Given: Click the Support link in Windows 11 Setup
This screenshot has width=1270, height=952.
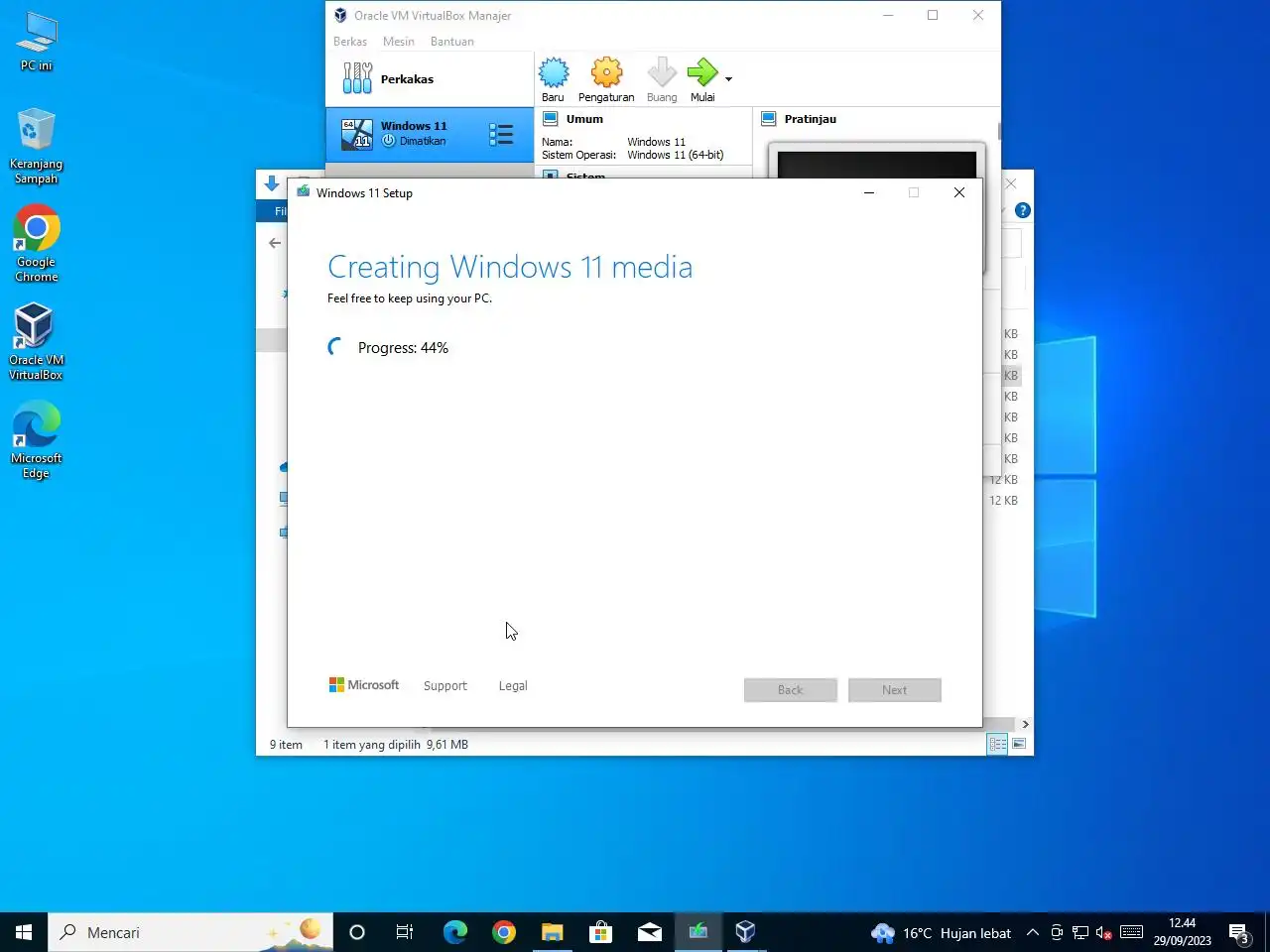Looking at the screenshot, I should (x=444, y=686).
